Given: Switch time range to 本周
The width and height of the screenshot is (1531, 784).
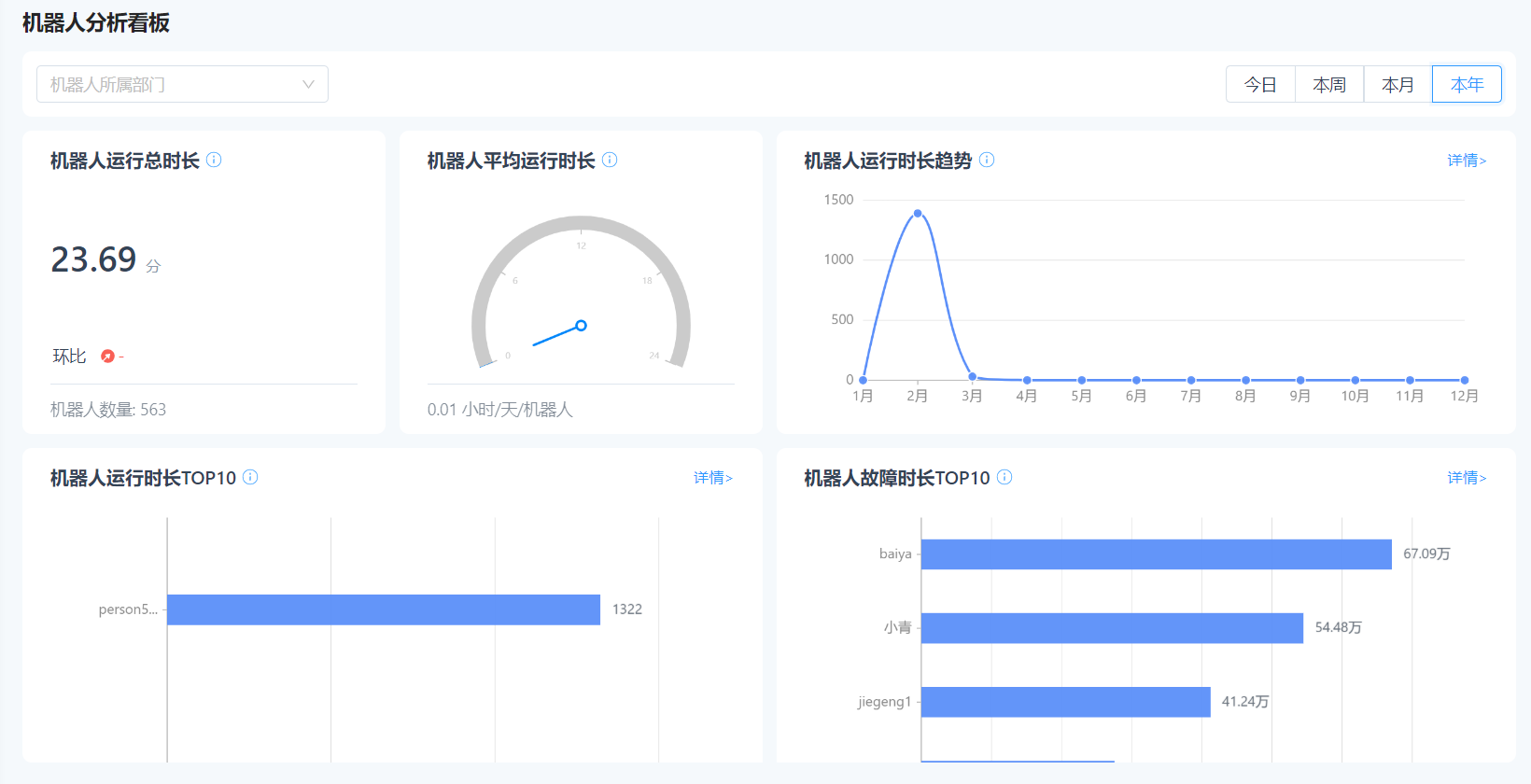Looking at the screenshot, I should (x=1329, y=84).
